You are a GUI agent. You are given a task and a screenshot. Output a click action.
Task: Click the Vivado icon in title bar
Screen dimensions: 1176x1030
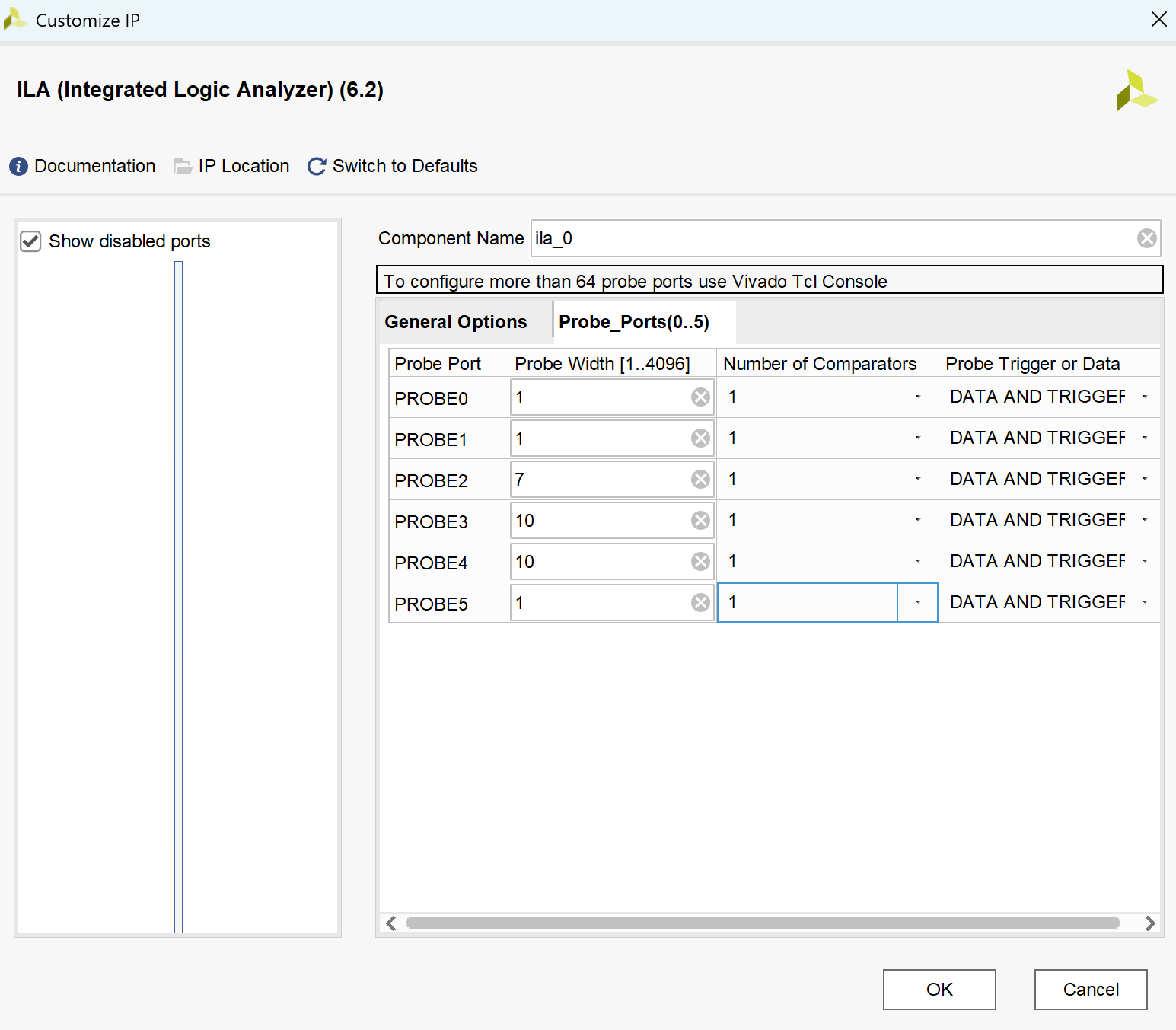pyautogui.click(x=14, y=19)
